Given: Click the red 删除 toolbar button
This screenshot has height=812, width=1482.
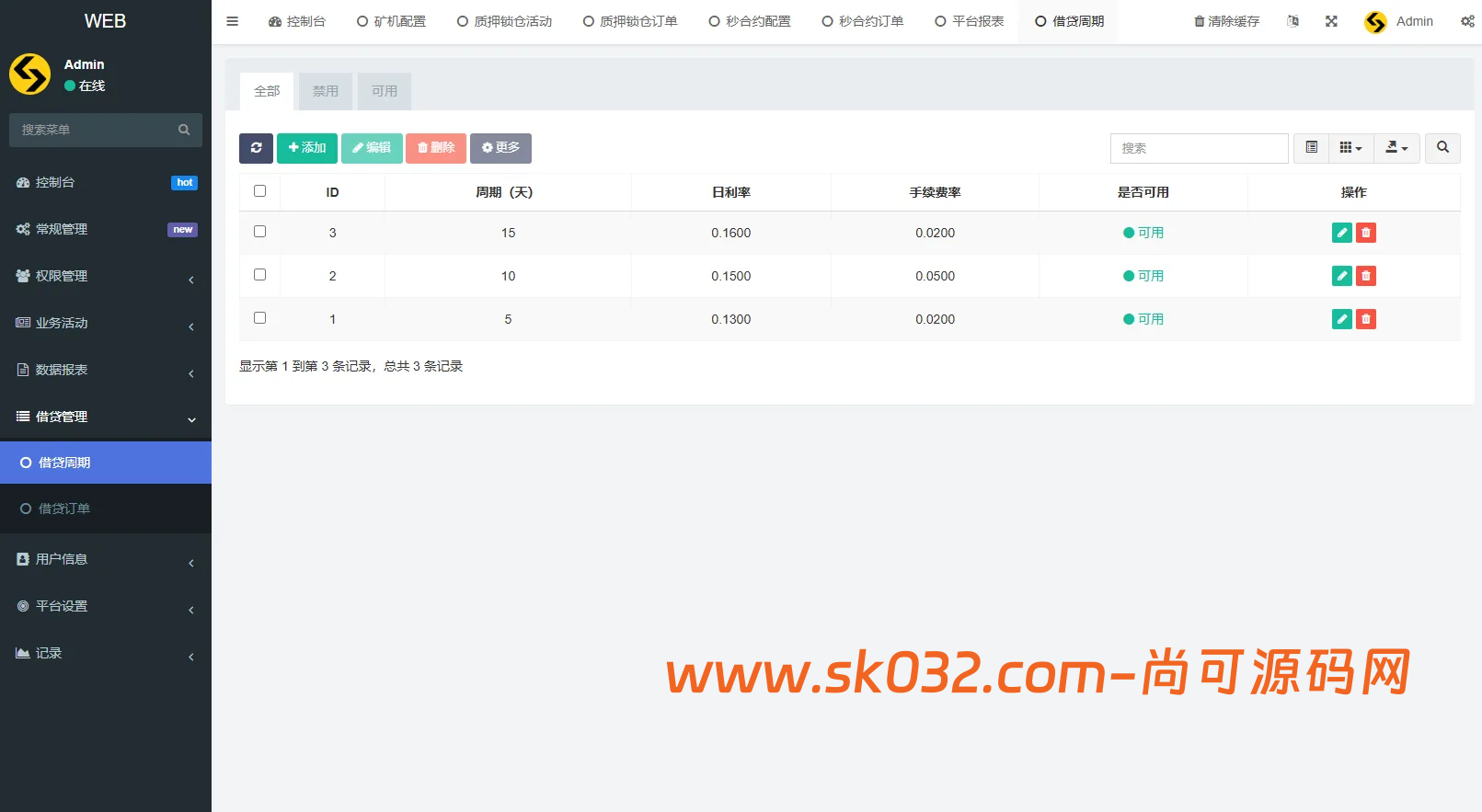Looking at the screenshot, I should pyautogui.click(x=436, y=148).
